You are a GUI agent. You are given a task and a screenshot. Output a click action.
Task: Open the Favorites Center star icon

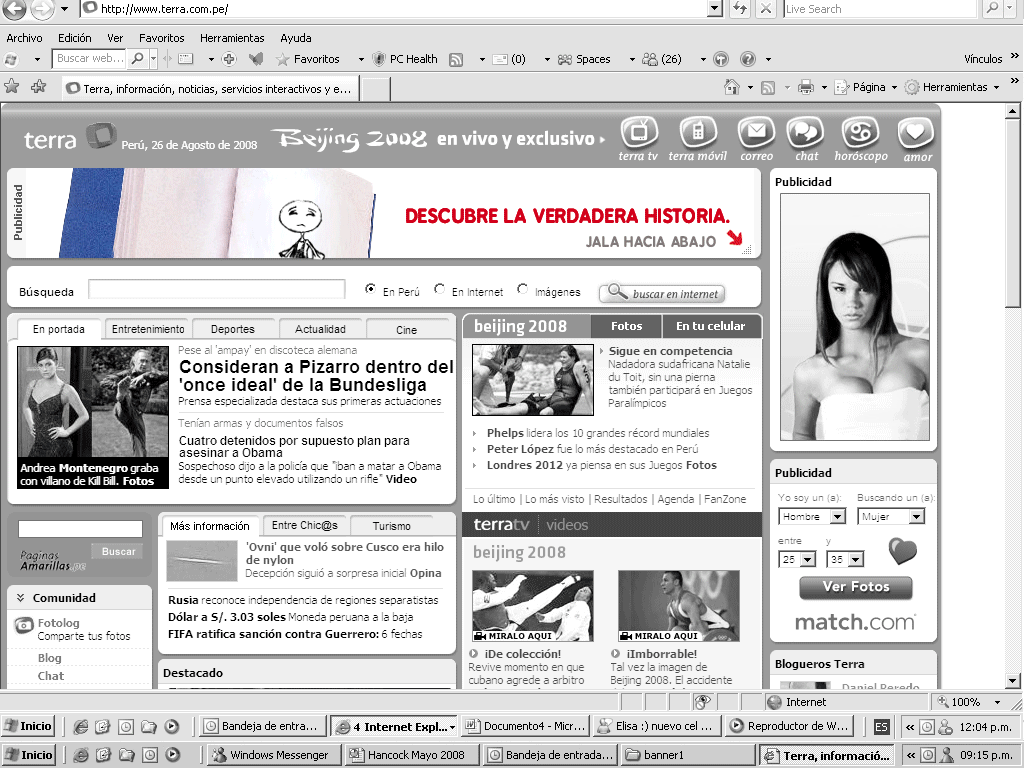(12, 87)
